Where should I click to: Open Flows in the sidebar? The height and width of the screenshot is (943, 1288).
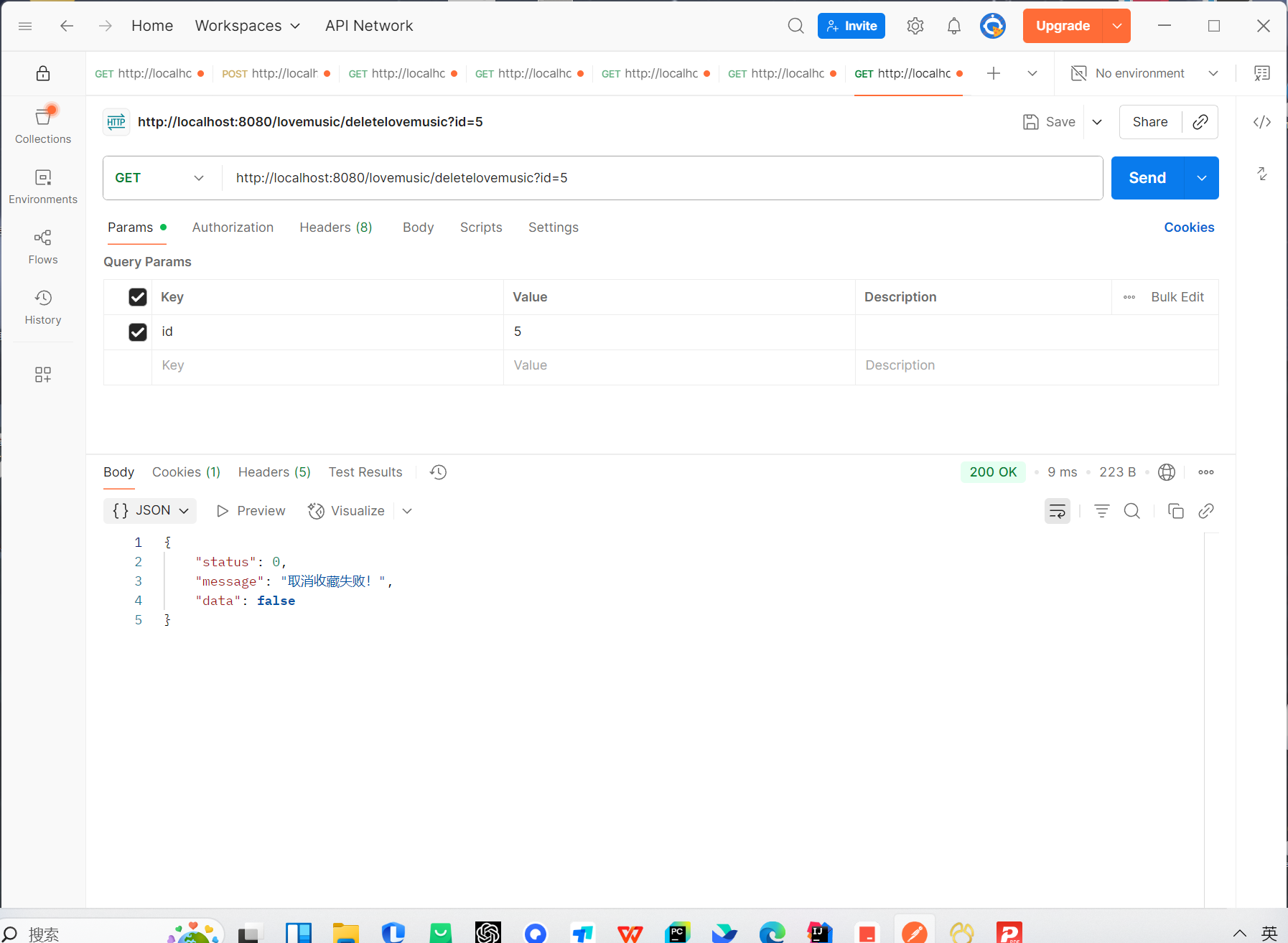43,247
